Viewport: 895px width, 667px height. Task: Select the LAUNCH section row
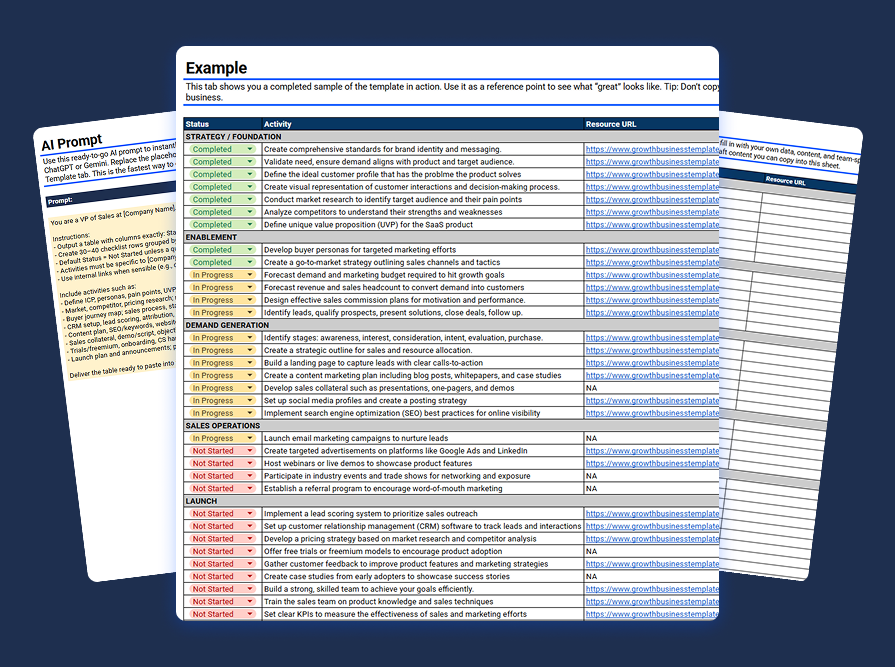tap(451, 500)
